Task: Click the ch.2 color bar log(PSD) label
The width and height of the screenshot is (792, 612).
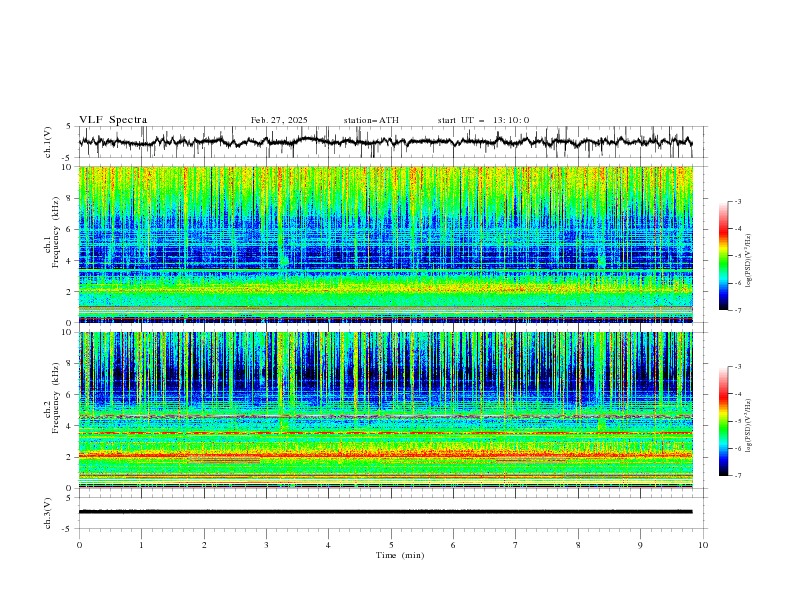Action: point(748,425)
